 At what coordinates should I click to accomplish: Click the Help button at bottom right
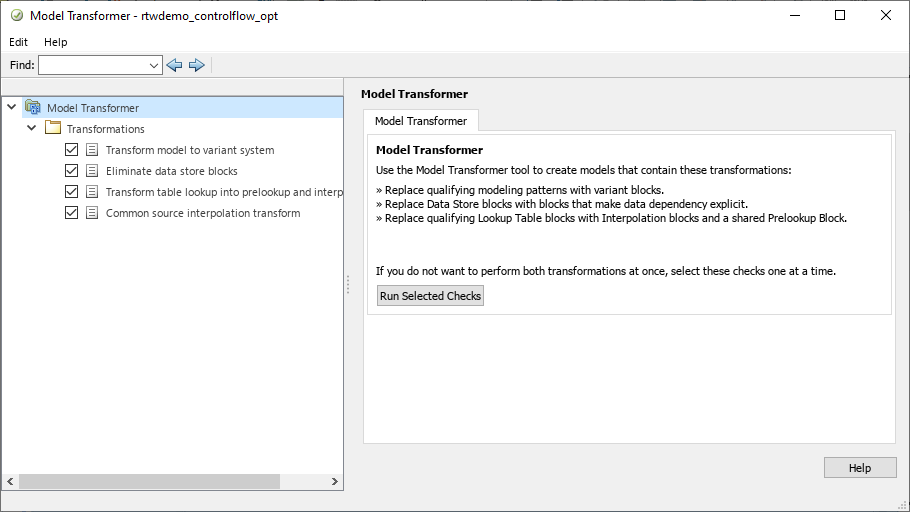[860, 468]
